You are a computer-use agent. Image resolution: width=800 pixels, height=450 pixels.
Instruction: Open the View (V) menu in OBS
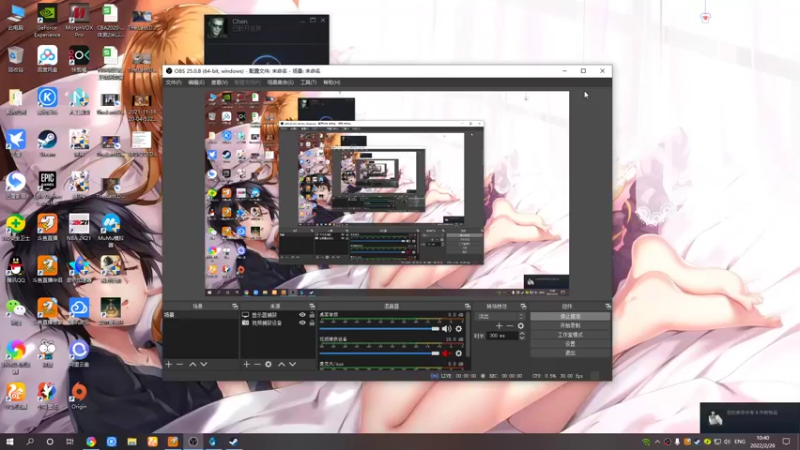click(x=219, y=82)
